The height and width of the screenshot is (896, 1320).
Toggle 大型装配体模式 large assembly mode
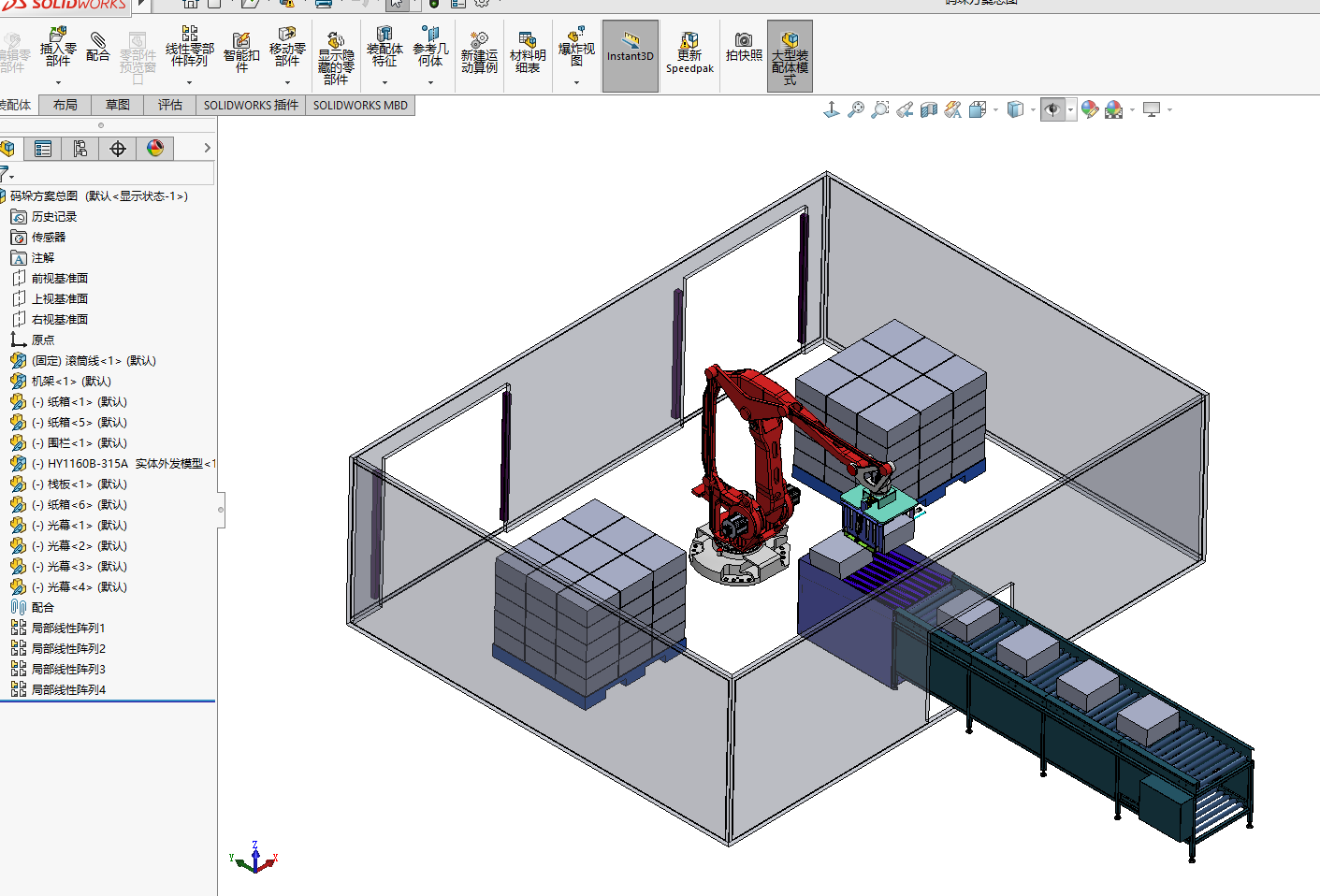790,55
